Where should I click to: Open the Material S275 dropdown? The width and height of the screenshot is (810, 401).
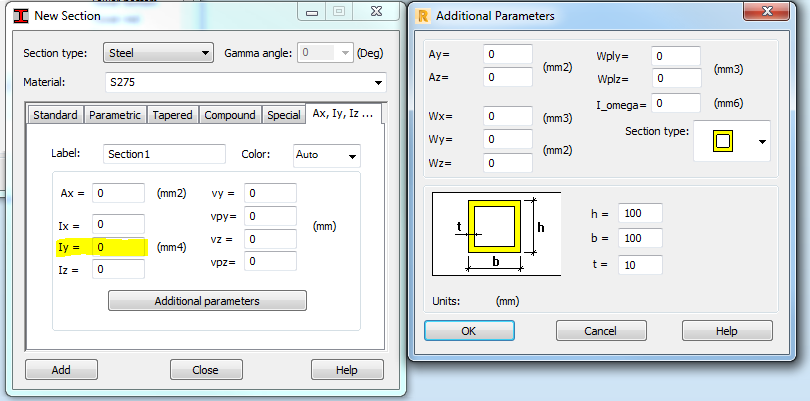(x=379, y=82)
